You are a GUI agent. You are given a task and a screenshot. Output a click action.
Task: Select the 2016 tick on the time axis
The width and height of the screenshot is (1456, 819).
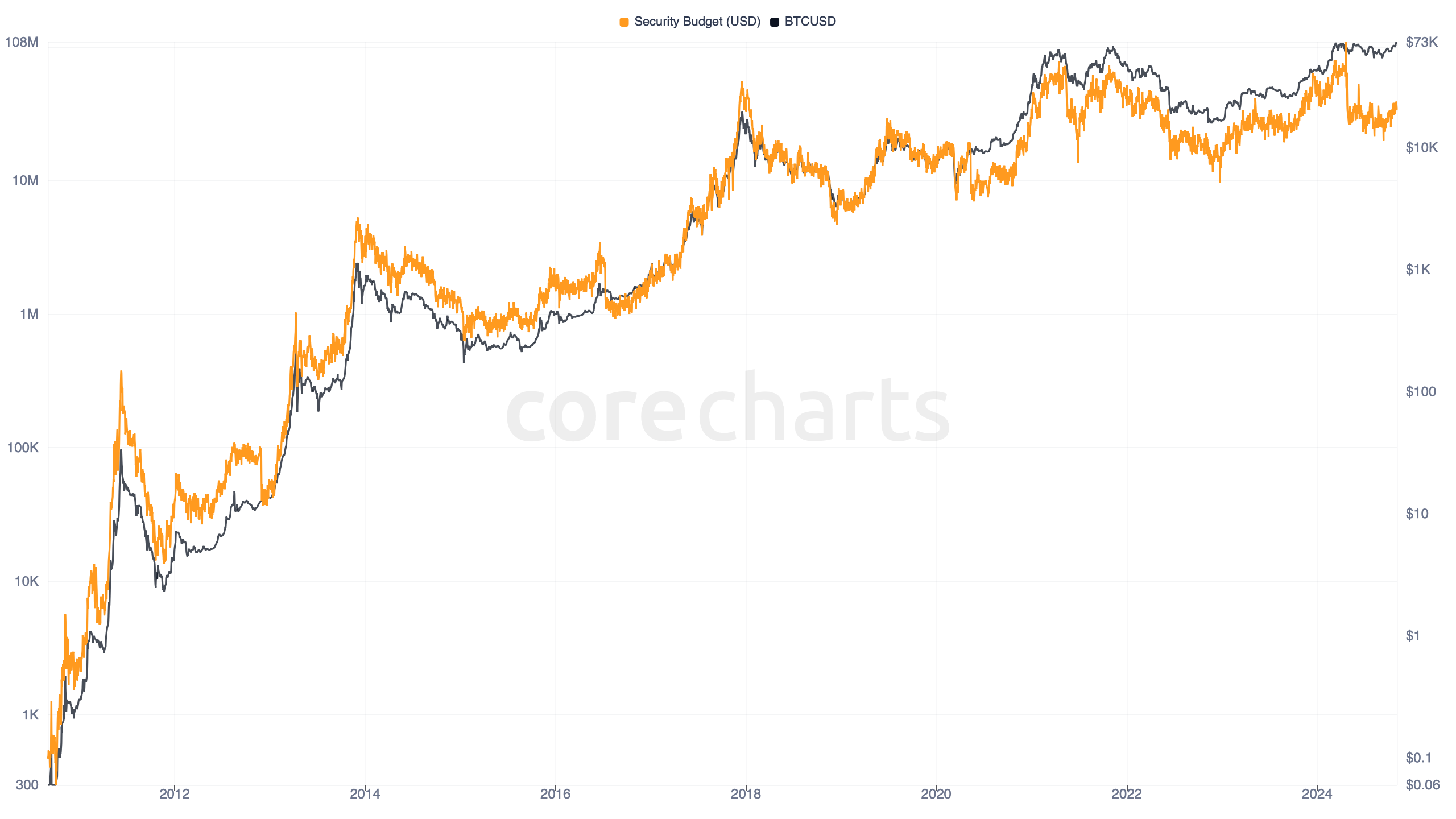point(555,794)
